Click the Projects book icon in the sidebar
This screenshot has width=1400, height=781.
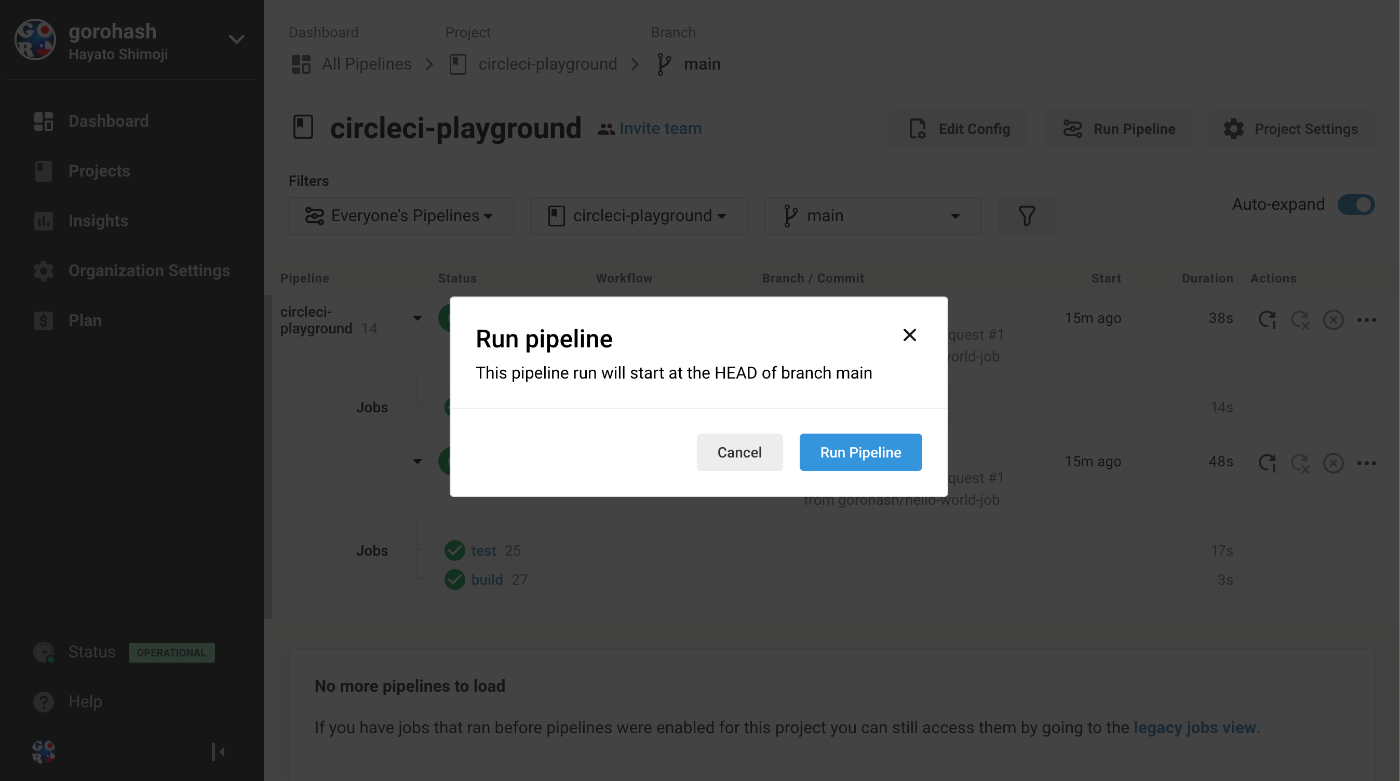43,171
